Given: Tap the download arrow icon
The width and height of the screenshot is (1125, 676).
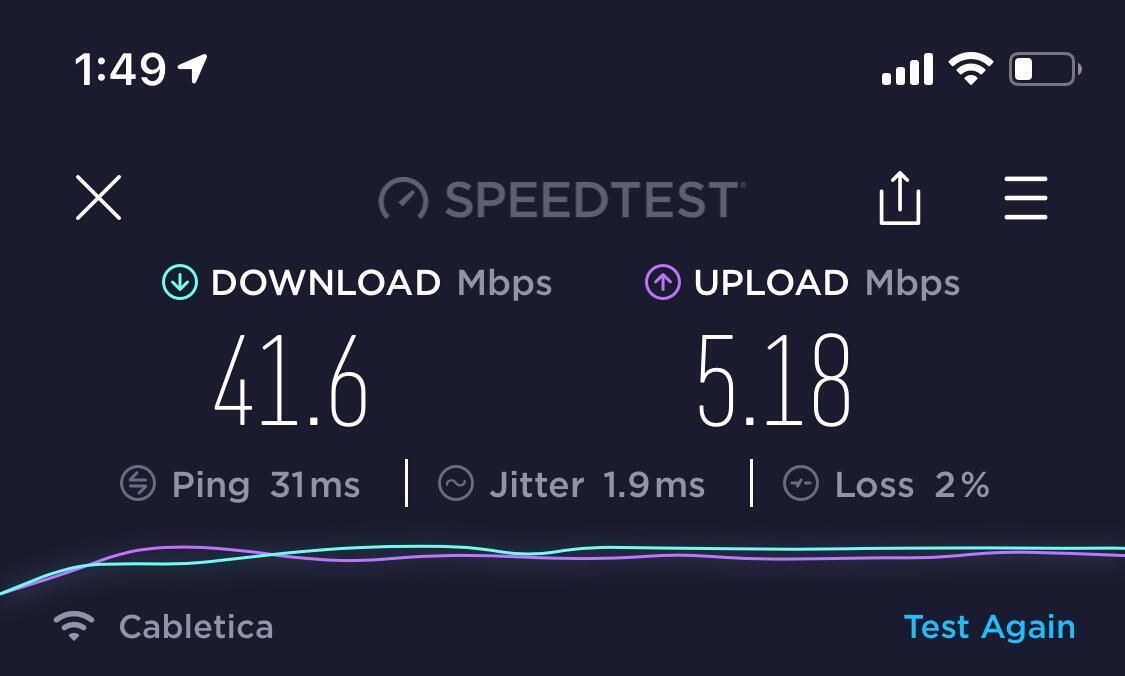Looking at the screenshot, I should pos(179,282).
